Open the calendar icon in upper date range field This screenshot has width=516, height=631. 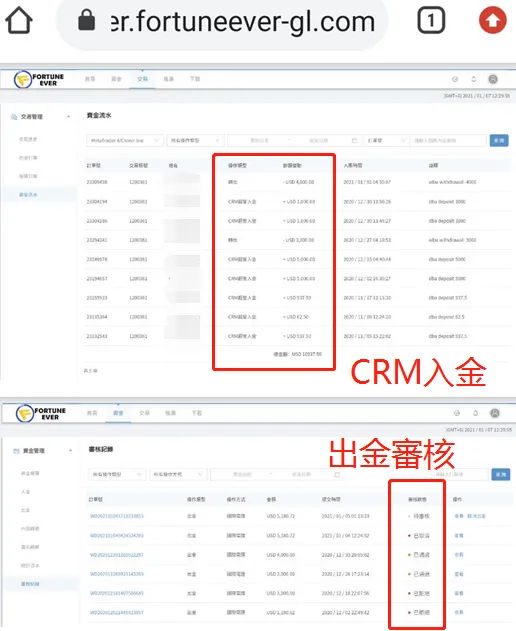(354, 140)
